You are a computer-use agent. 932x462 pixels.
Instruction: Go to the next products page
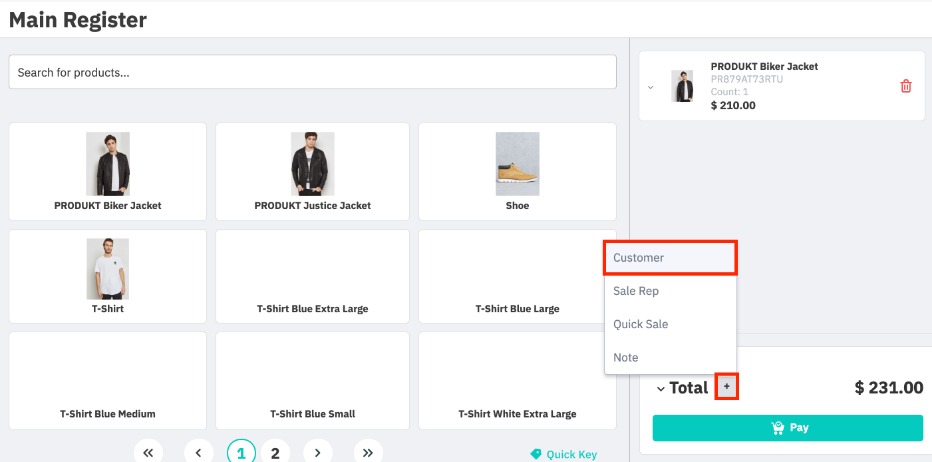[317, 452]
